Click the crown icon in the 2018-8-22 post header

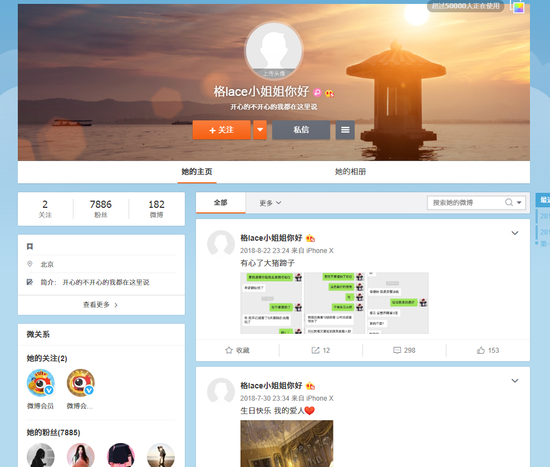coord(310,238)
